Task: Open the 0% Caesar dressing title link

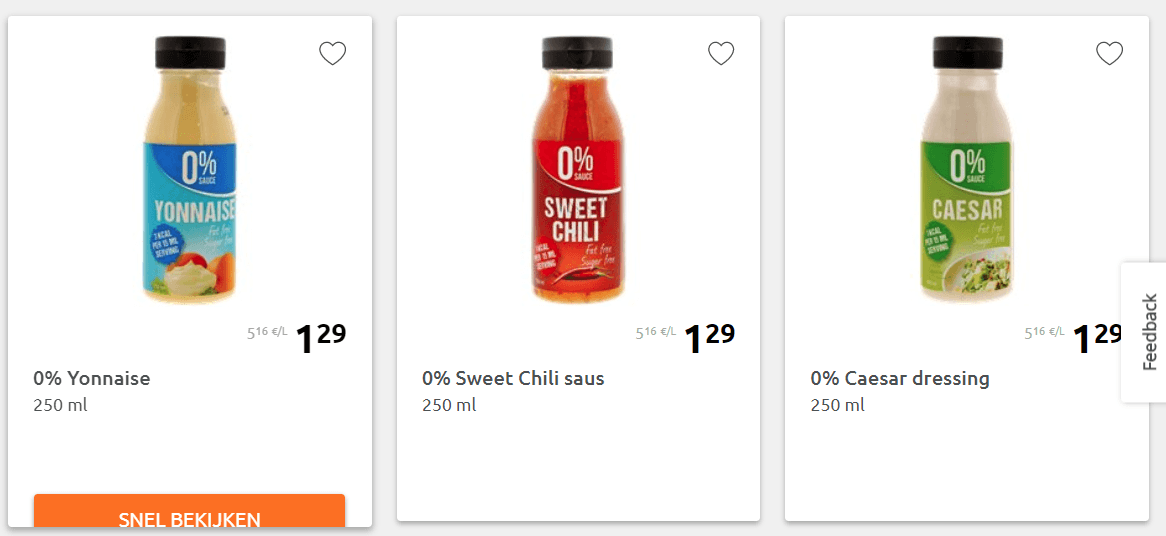Action: (x=900, y=378)
